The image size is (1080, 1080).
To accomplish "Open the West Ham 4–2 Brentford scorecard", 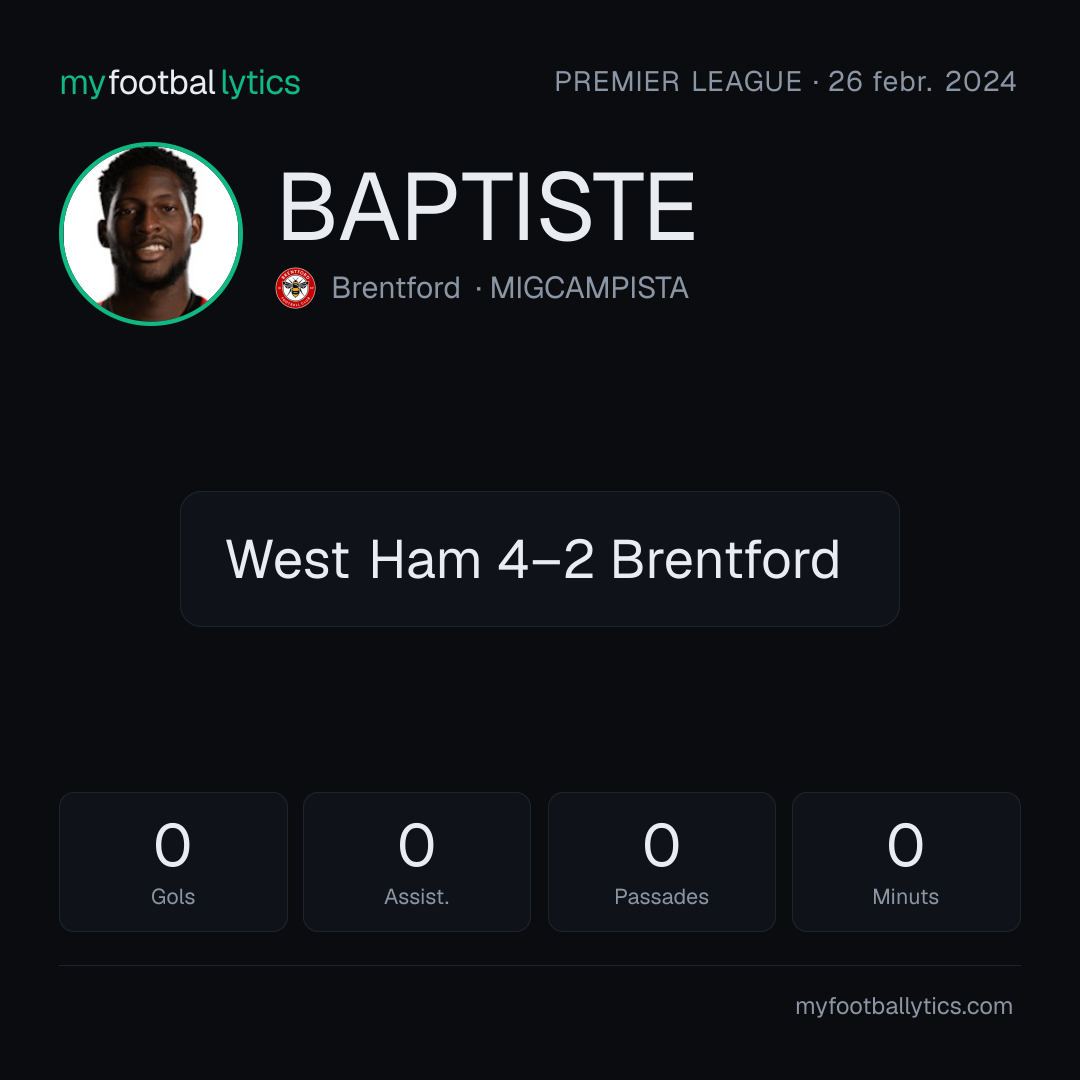I will click(540, 559).
